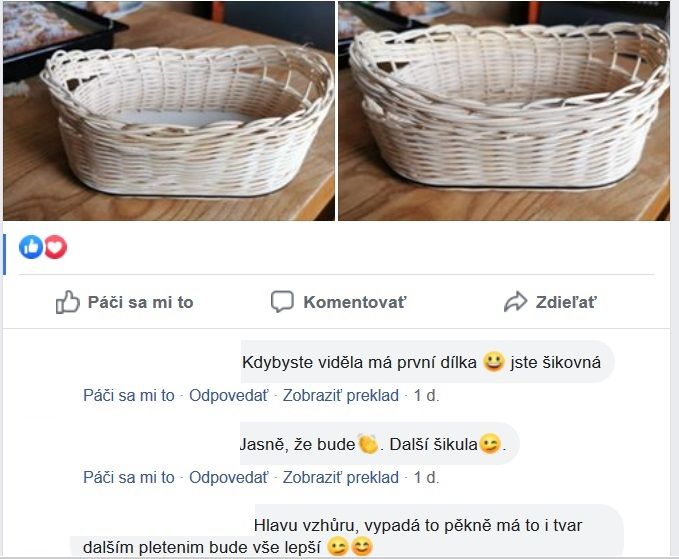Image resolution: width=679 pixels, height=559 pixels.
Task: Open the left basket photo
Action: 169,110
